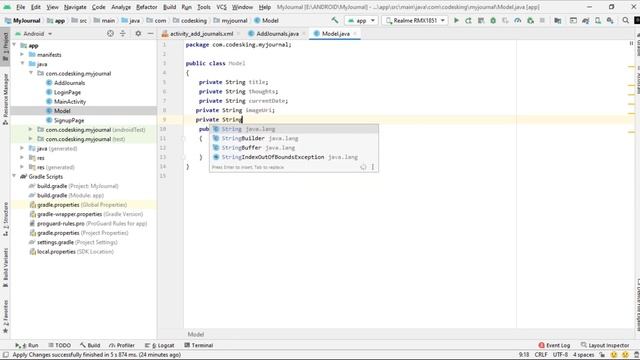This screenshot has width=640, height=360.
Task: Open Project panel settings gear
Action: (138, 33)
